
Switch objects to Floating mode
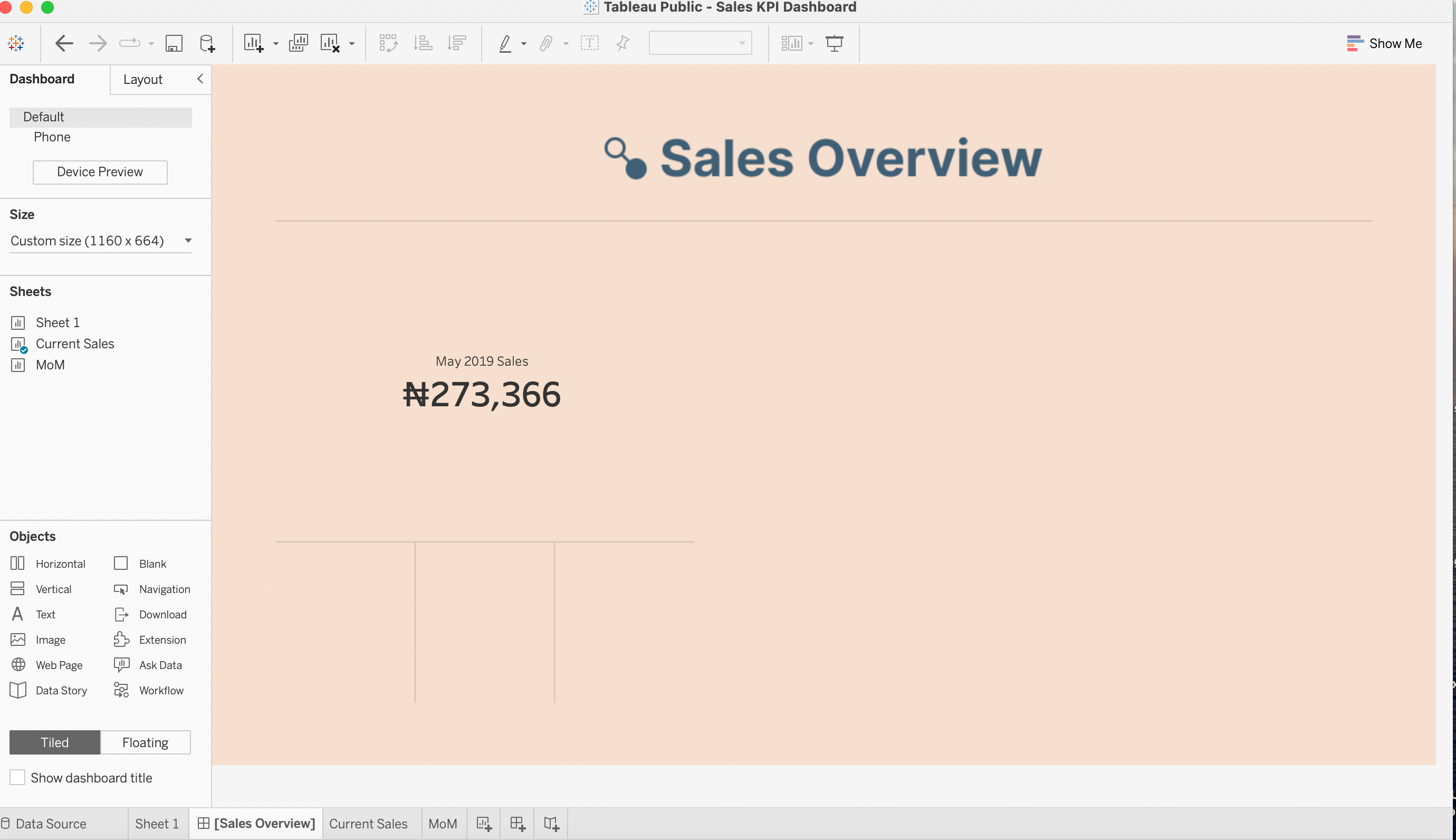(x=145, y=742)
